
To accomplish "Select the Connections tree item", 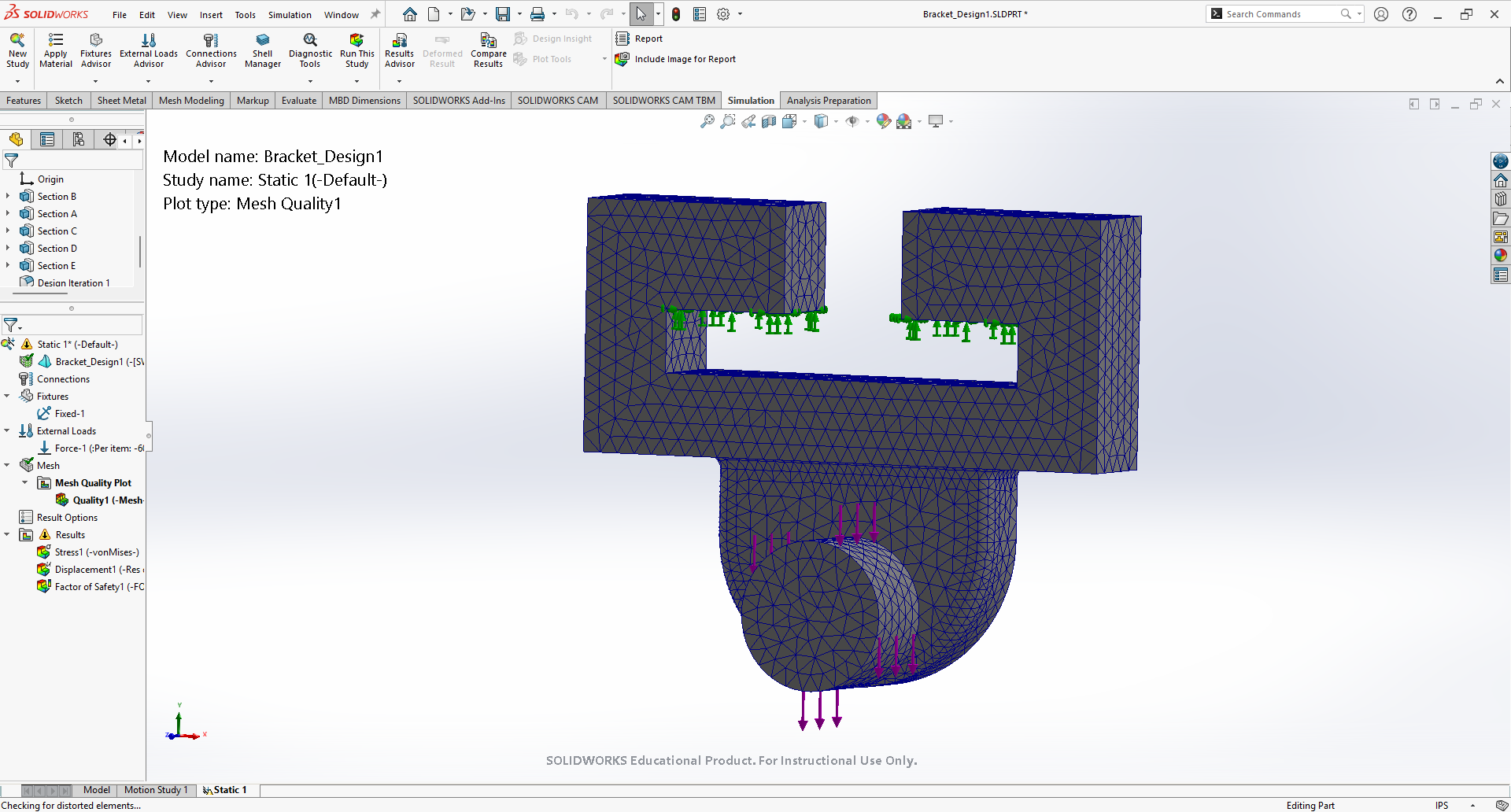I will coord(54,379).
